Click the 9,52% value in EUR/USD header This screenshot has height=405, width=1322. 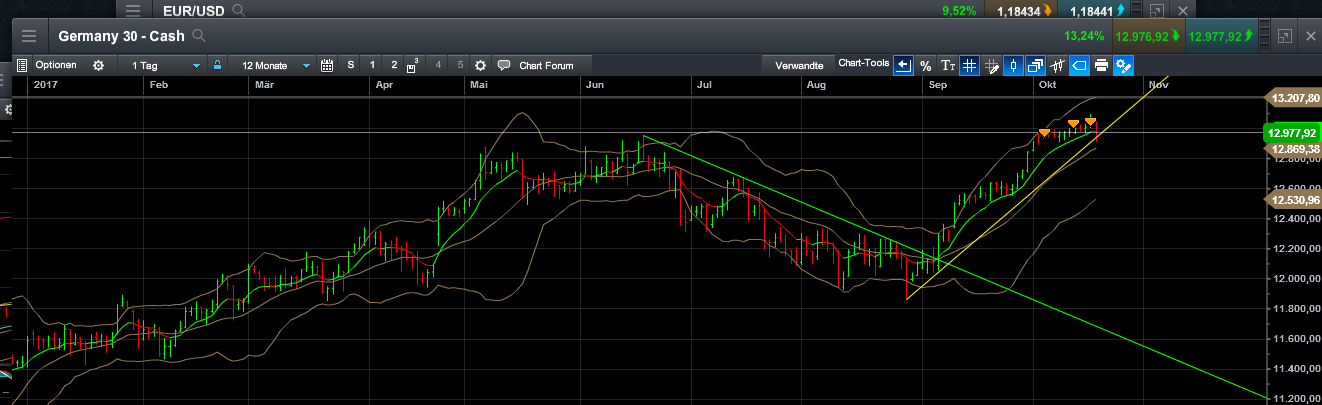959,11
